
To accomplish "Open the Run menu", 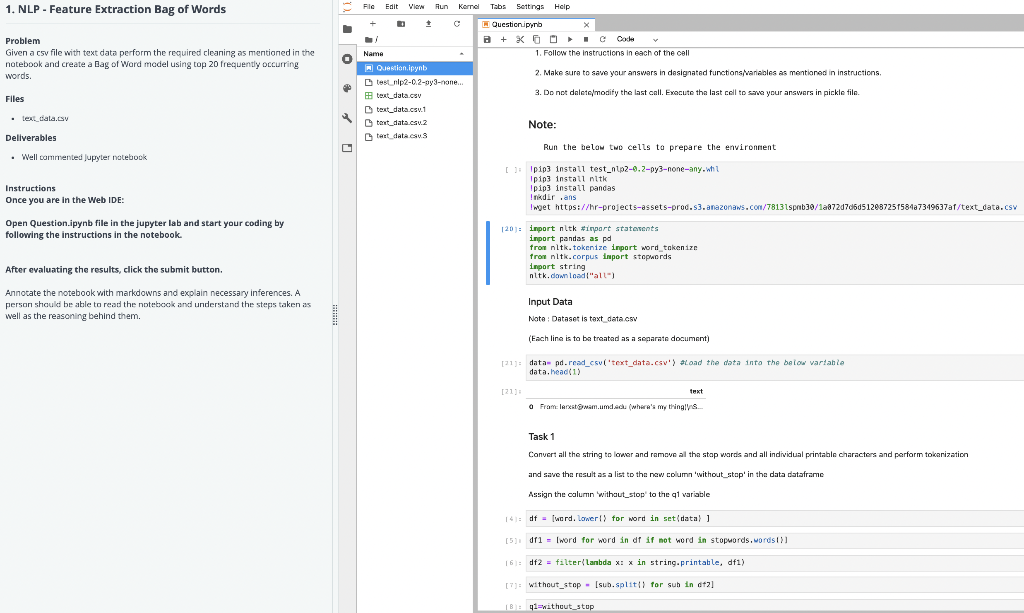I will (x=441, y=7).
